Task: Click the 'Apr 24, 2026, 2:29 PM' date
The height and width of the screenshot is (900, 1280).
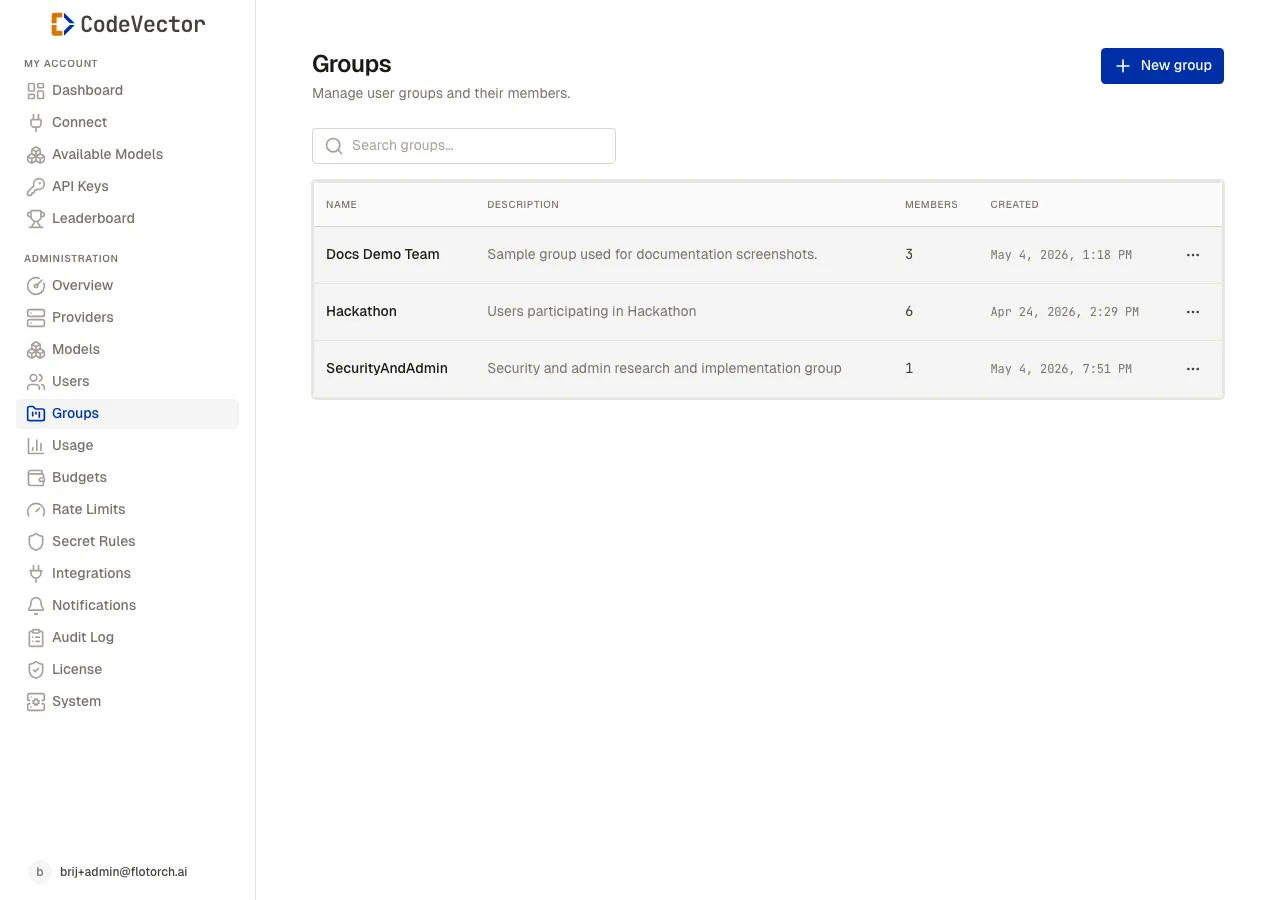Action: 1065,312
